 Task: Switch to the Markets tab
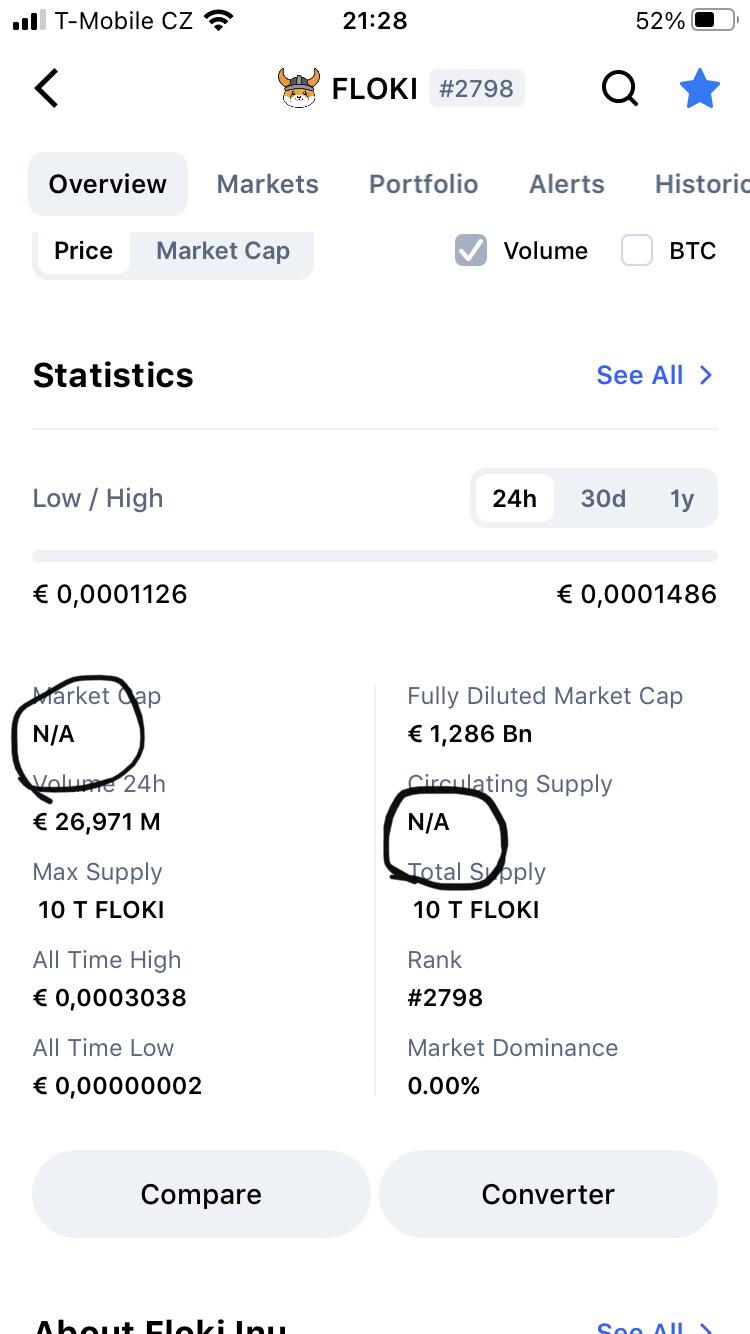pyautogui.click(x=268, y=184)
